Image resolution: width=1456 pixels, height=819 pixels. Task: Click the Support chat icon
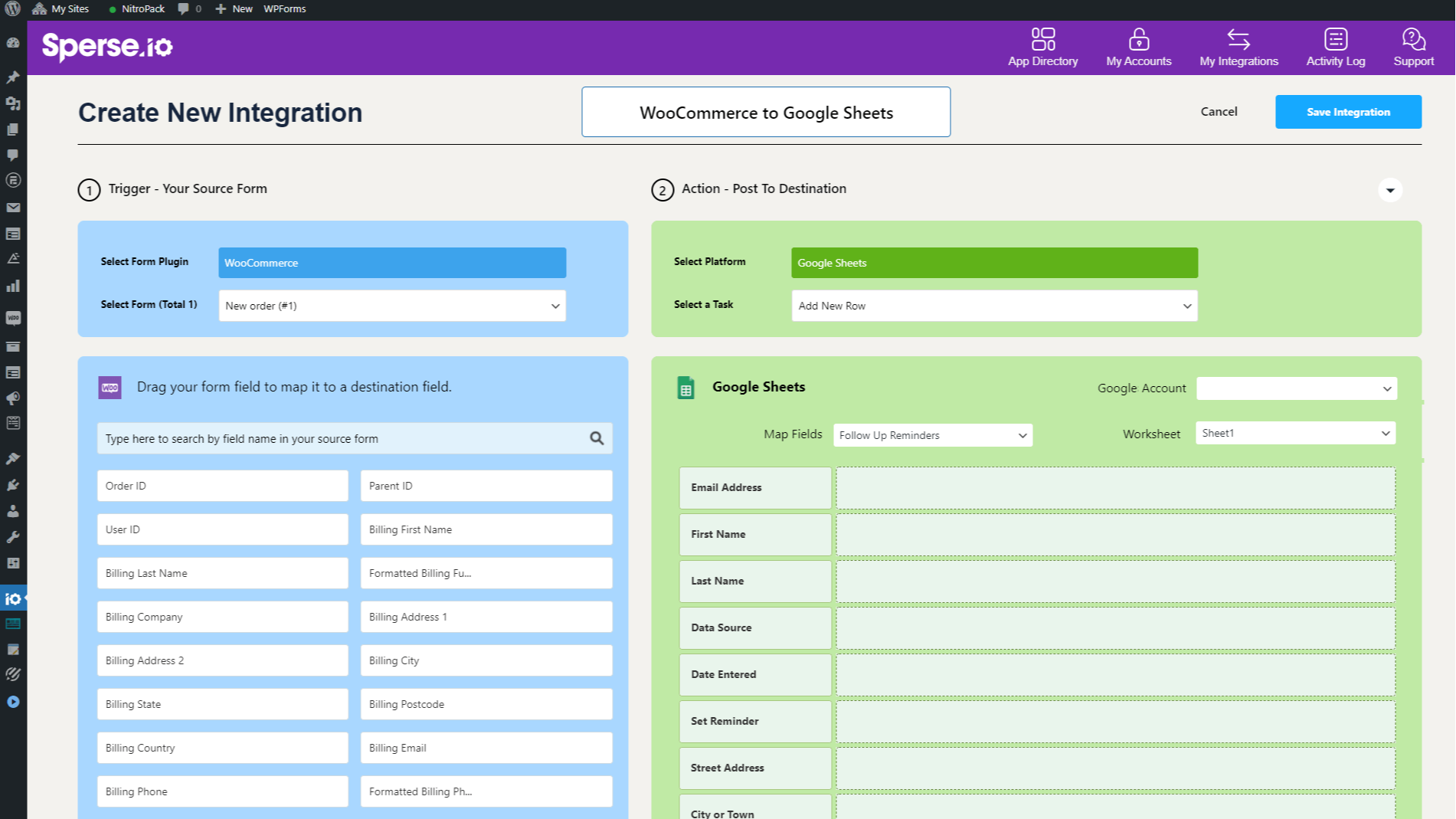tap(1413, 37)
